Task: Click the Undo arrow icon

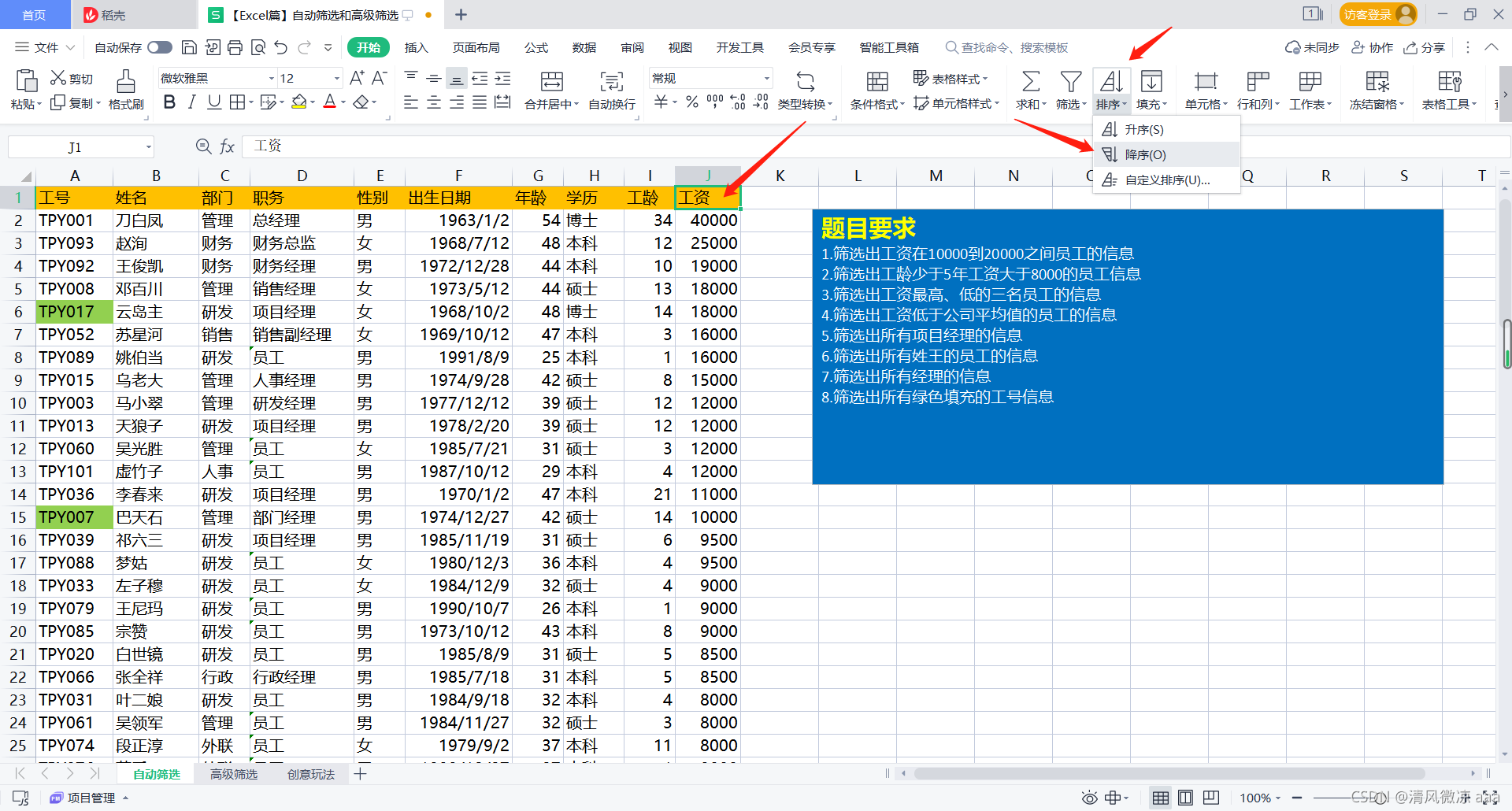Action: 281,48
